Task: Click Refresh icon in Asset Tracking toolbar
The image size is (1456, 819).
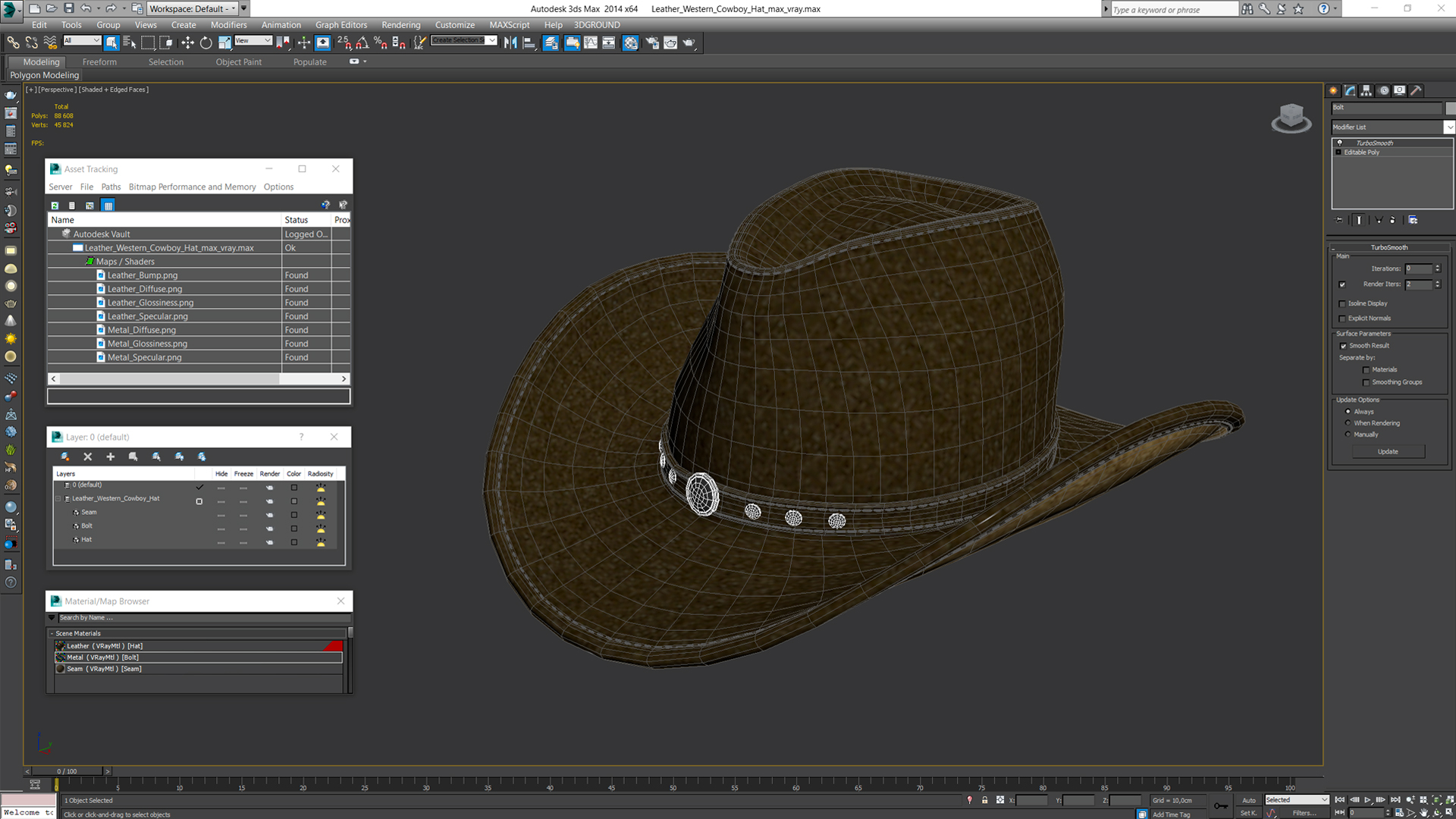Action: tap(55, 206)
